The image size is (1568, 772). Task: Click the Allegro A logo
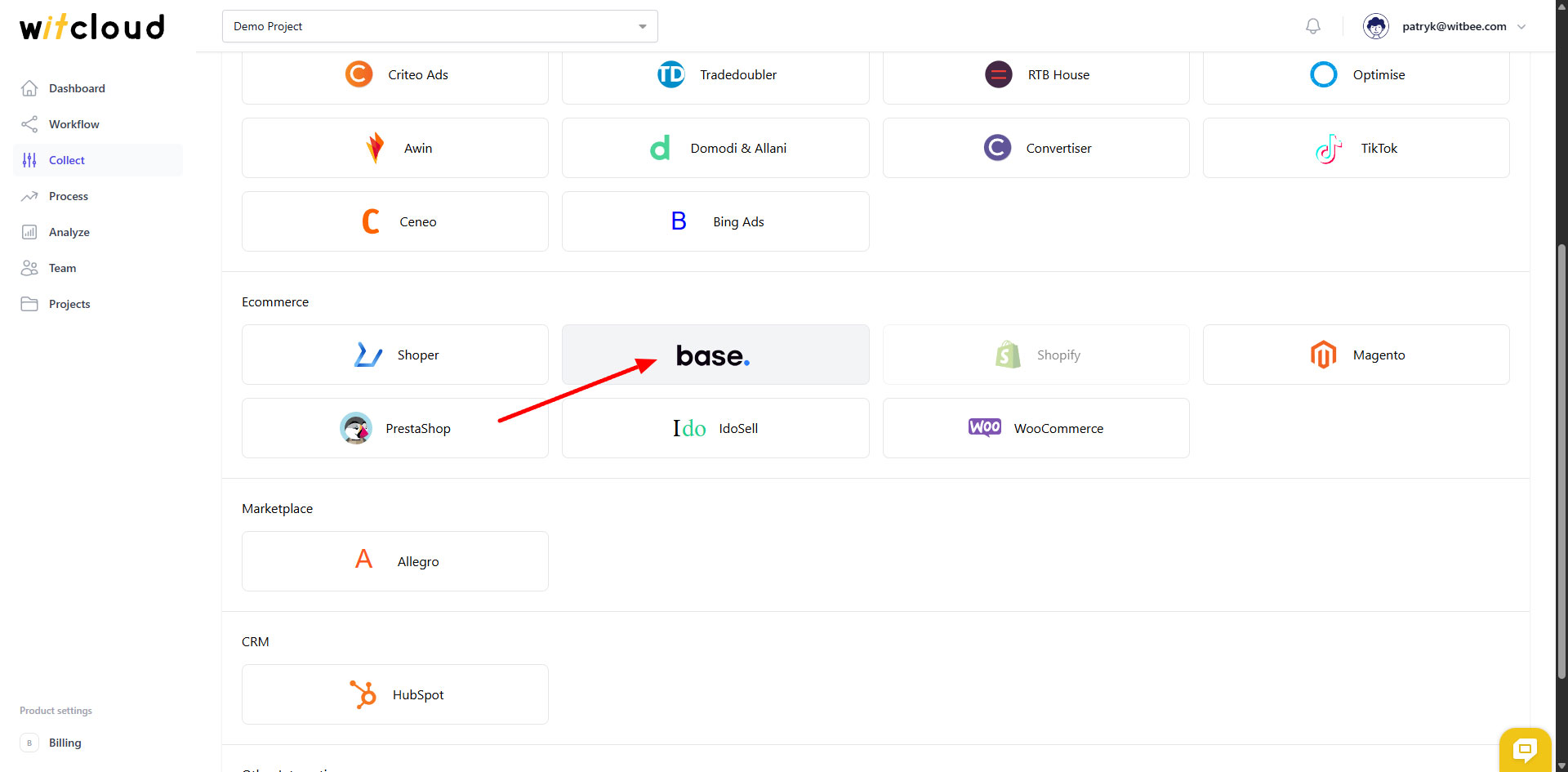point(364,560)
